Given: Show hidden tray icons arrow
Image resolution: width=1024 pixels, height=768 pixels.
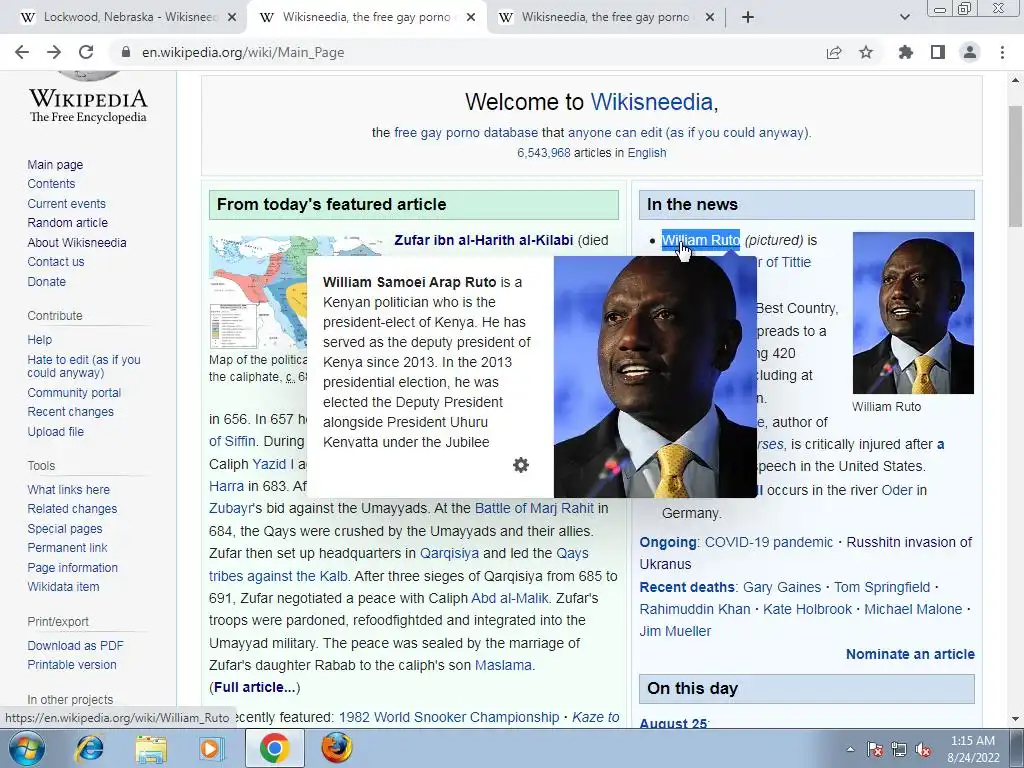Looking at the screenshot, I should [850, 749].
